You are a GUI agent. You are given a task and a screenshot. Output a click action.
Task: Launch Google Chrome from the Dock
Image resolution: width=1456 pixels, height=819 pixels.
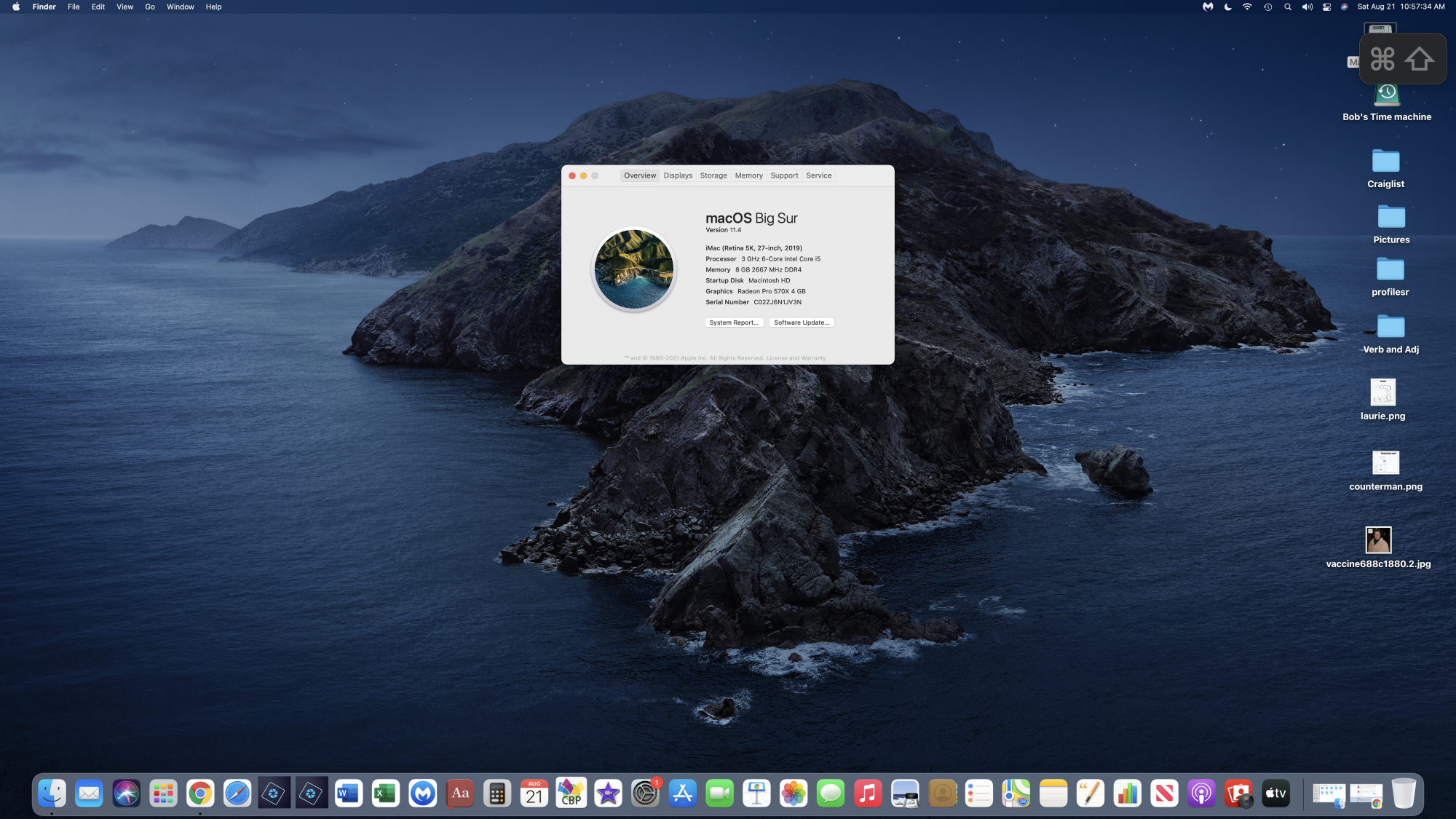click(x=200, y=794)
